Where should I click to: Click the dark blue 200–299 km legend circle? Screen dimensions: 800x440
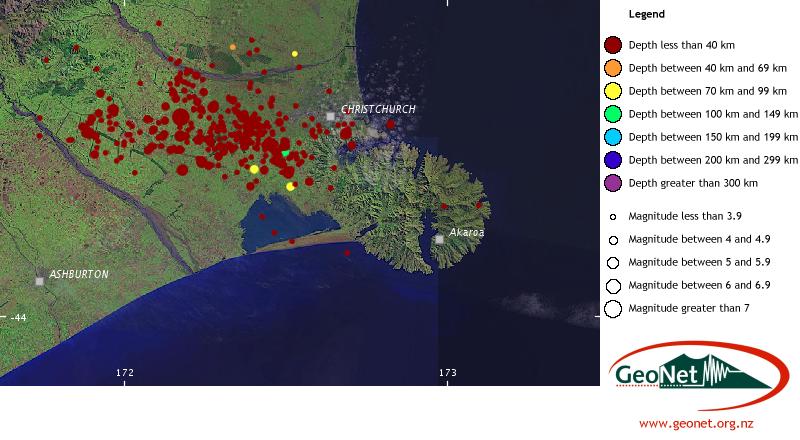pyautogui.click(x=613, y=160)
